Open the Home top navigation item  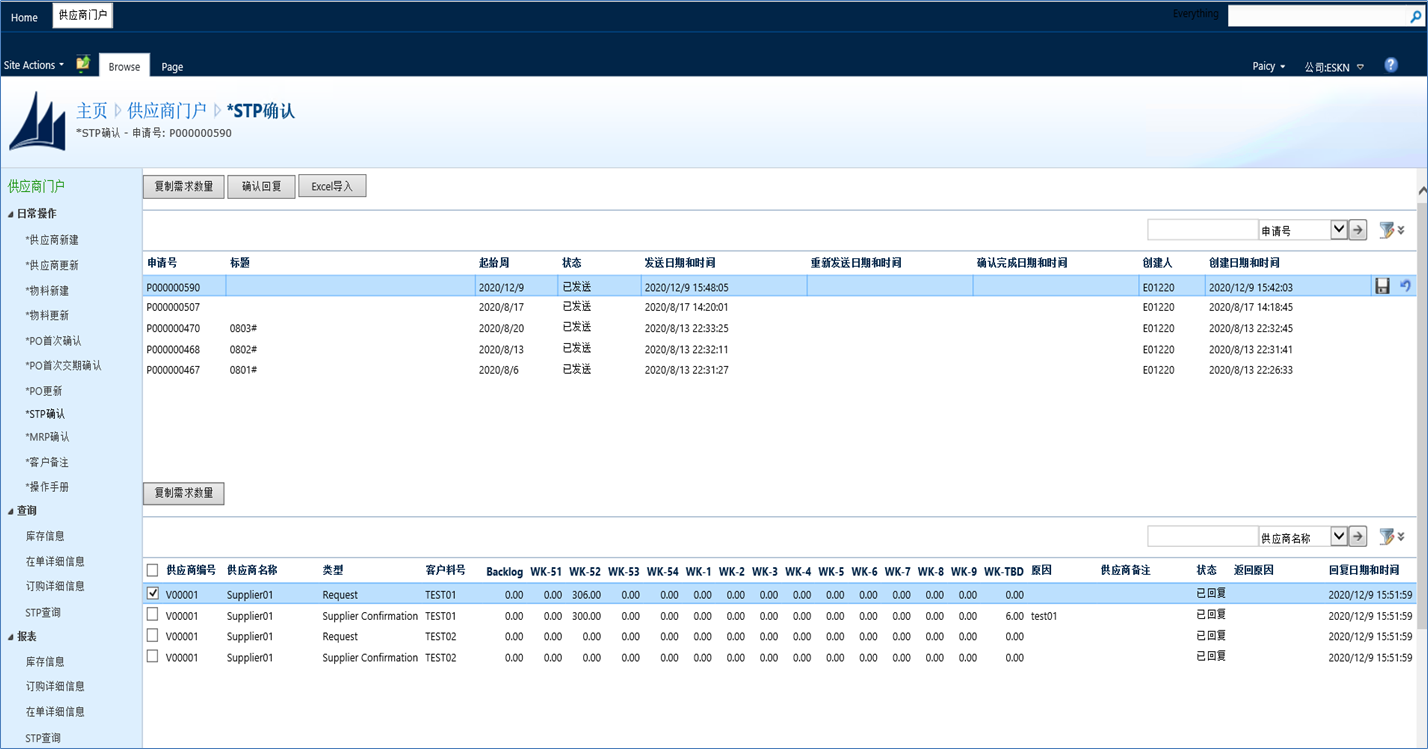24,17
